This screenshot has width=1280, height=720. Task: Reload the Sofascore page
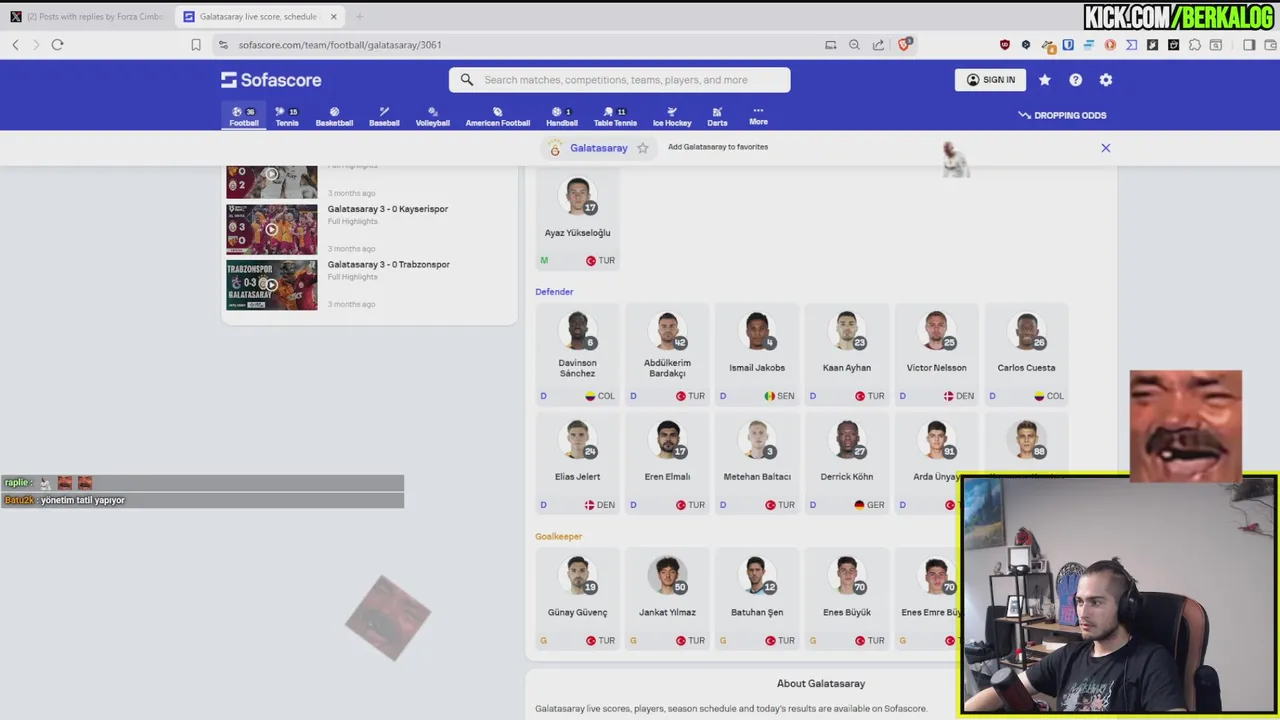tap(57, 45)
